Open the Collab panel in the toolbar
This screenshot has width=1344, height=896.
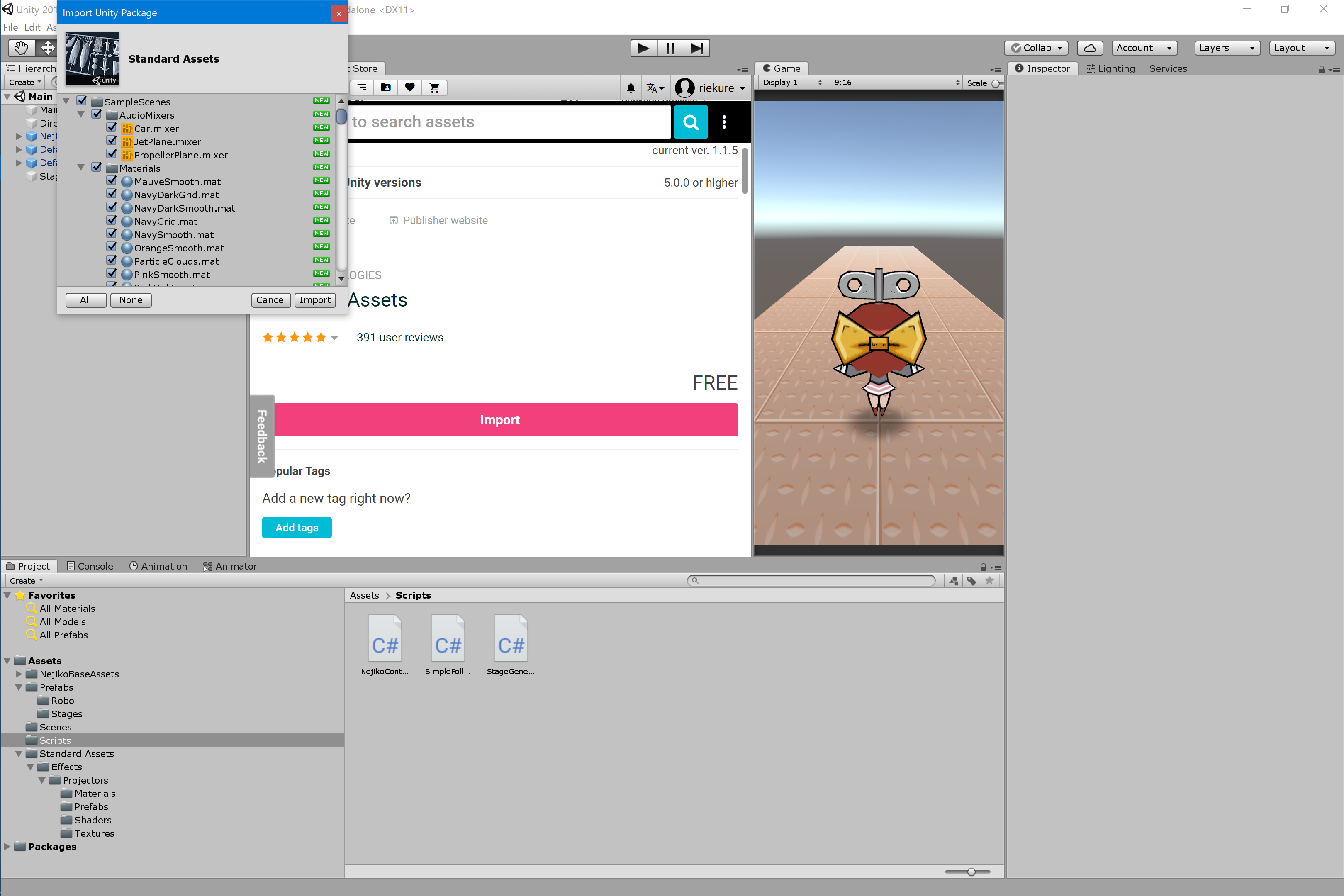pyautogui.click(x=1035, y=48)
